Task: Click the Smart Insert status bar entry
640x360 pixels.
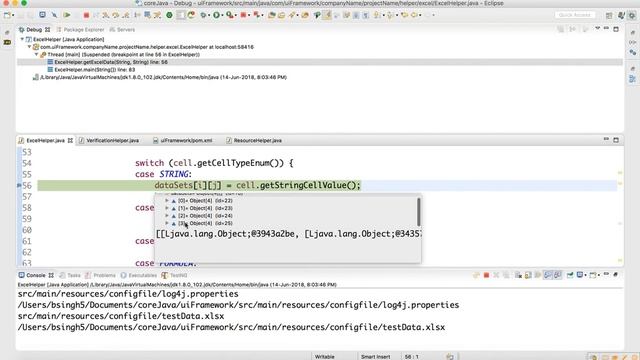Action: (375, 357)
